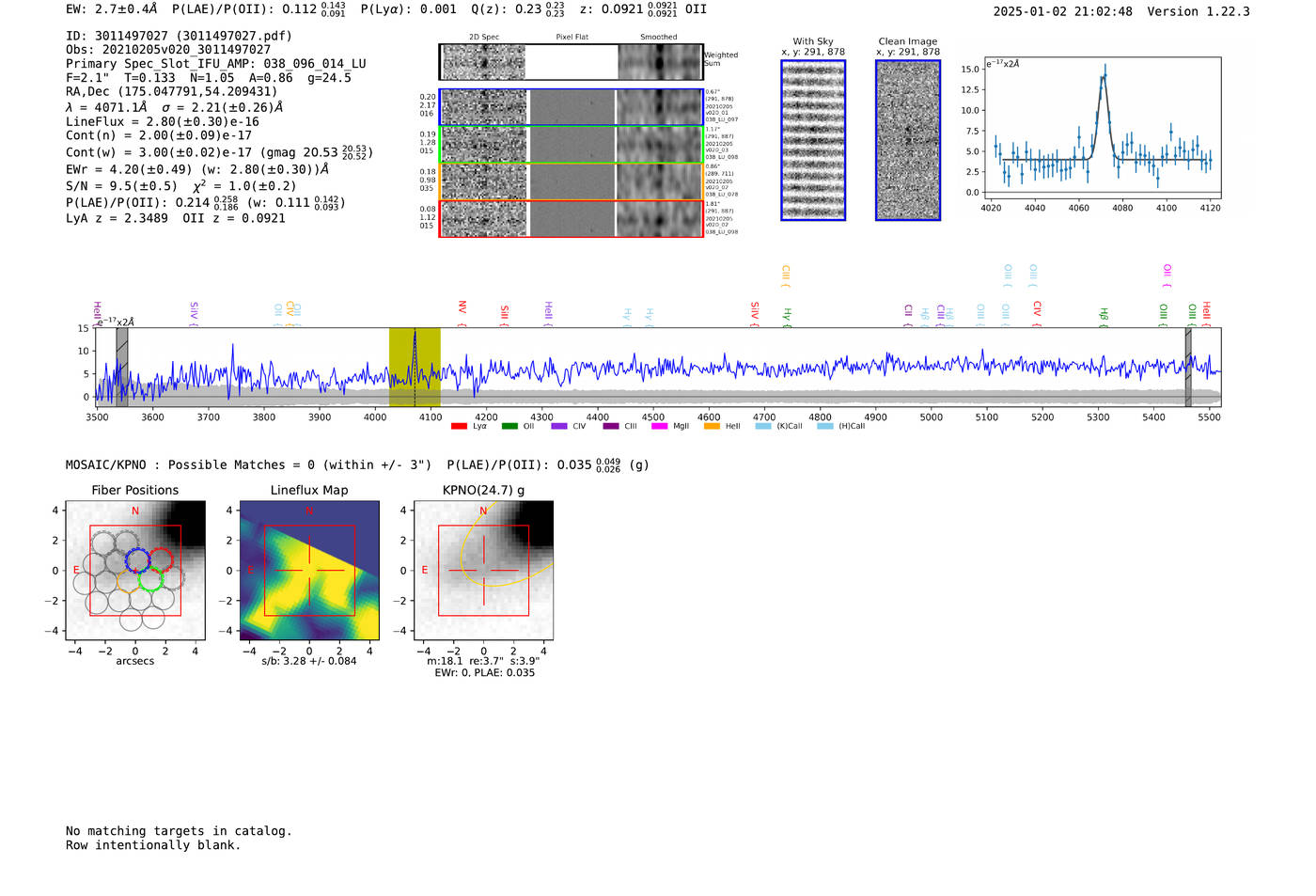Click the green dashed fiber circle

coord(150,577)
